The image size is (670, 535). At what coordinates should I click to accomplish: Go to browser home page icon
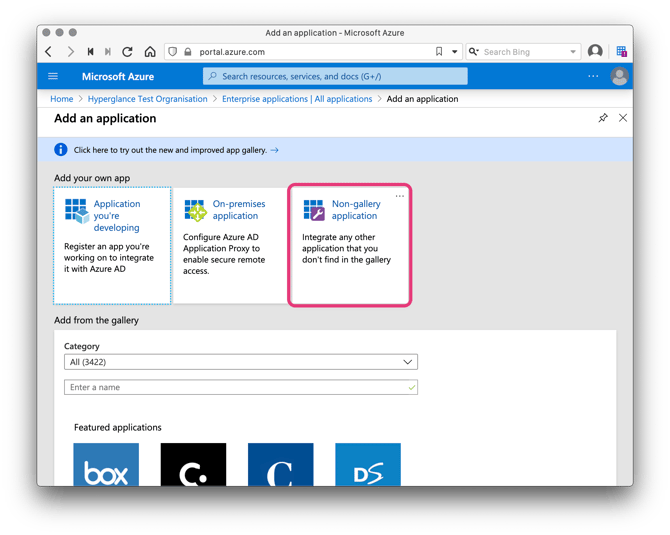pos(150,52)
